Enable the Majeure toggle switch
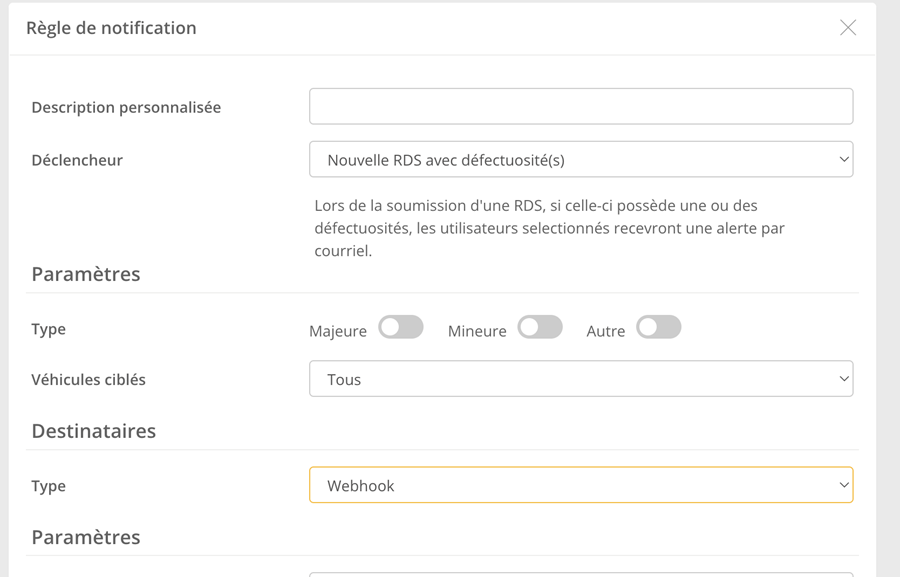This screenshot has height=577, width=900. (401, 328)
